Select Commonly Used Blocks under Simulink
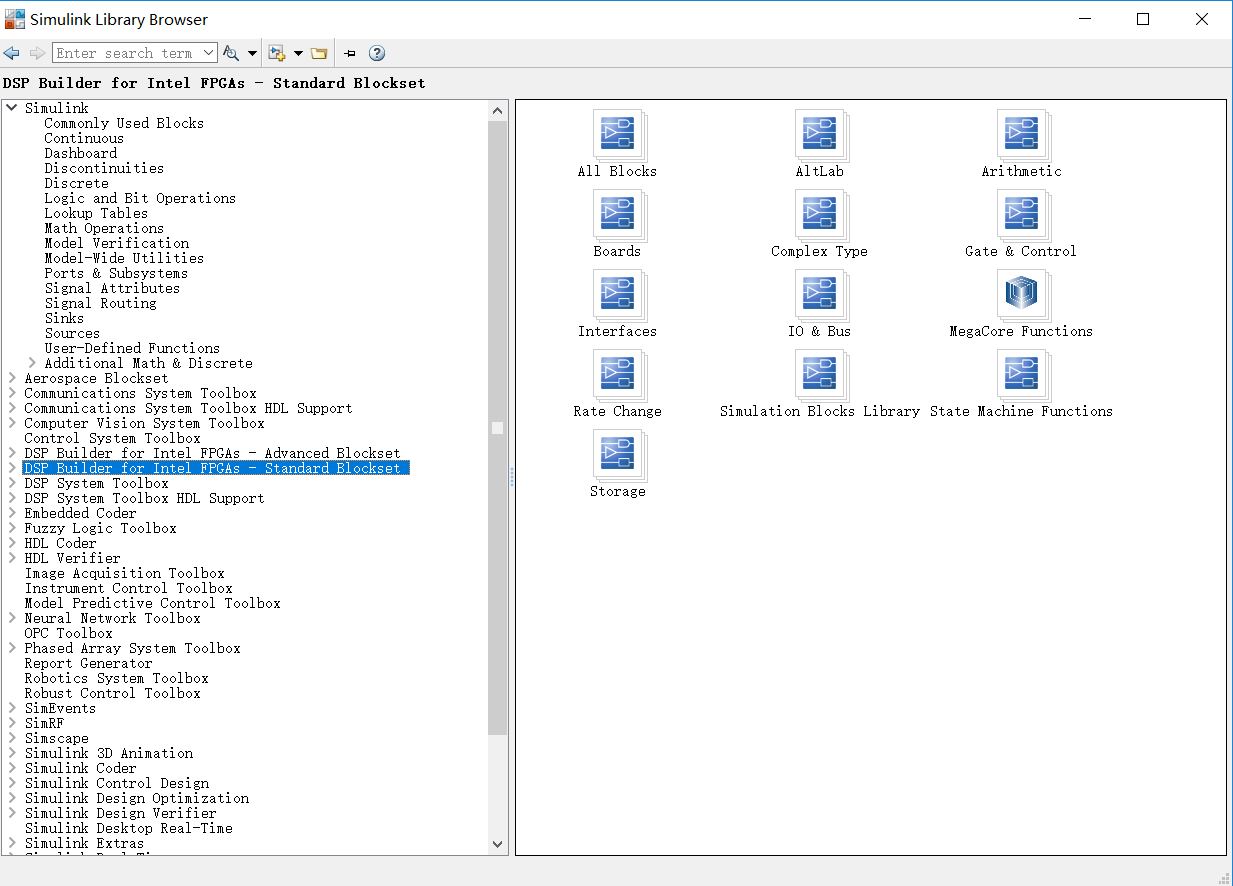Viewport: 1233px width, 886px height. [124, 122]
